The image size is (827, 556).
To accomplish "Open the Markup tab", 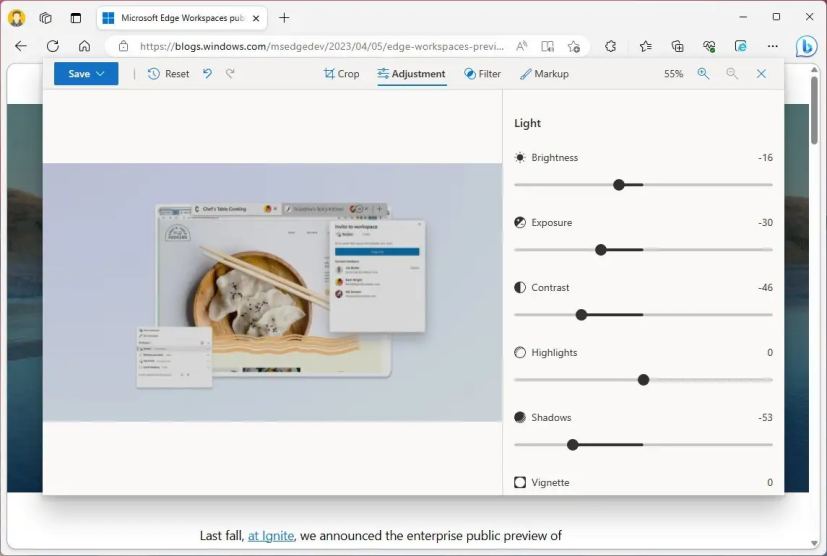I will click(x=544, y=74).
